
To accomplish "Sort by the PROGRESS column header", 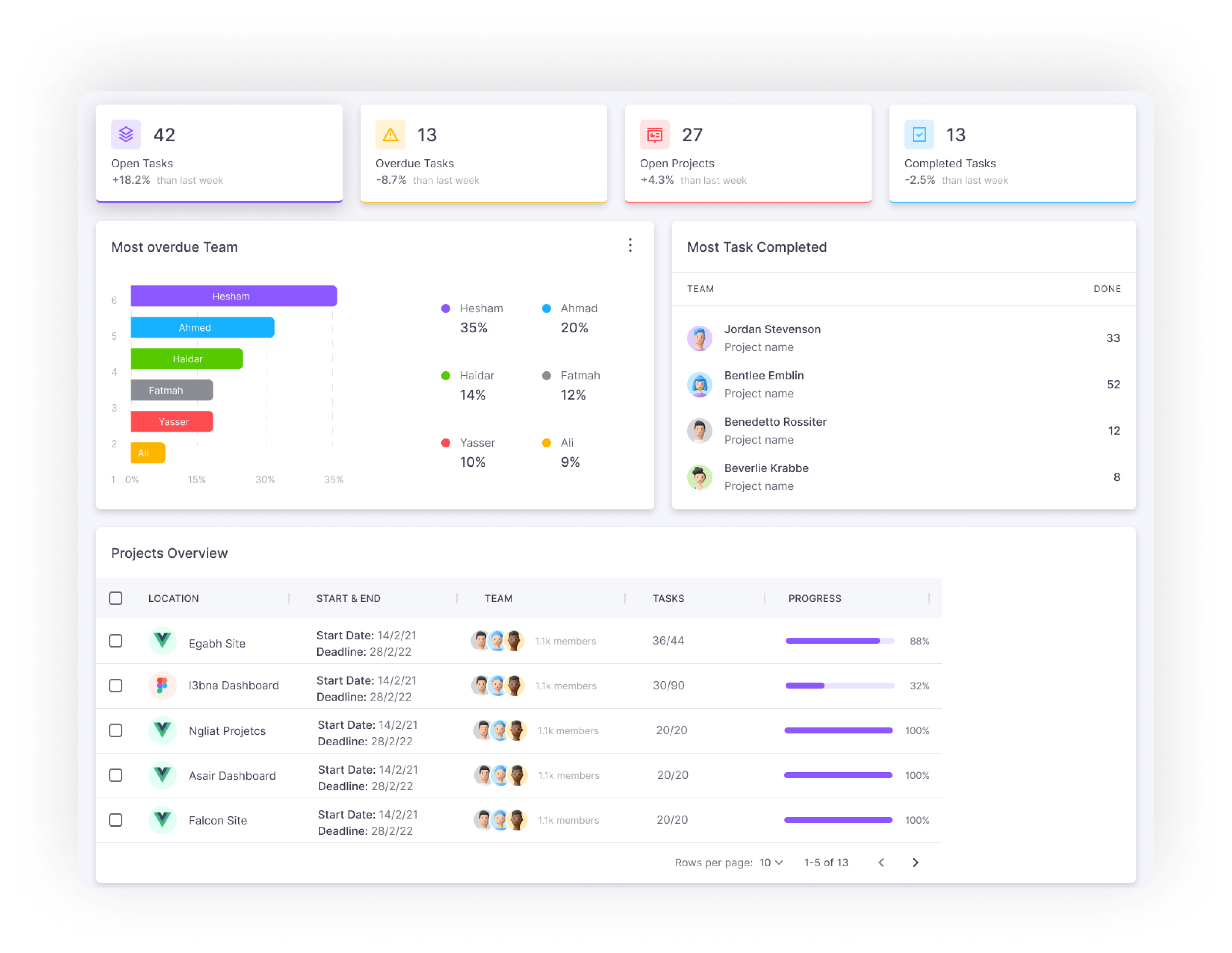I will click(814, 598).
